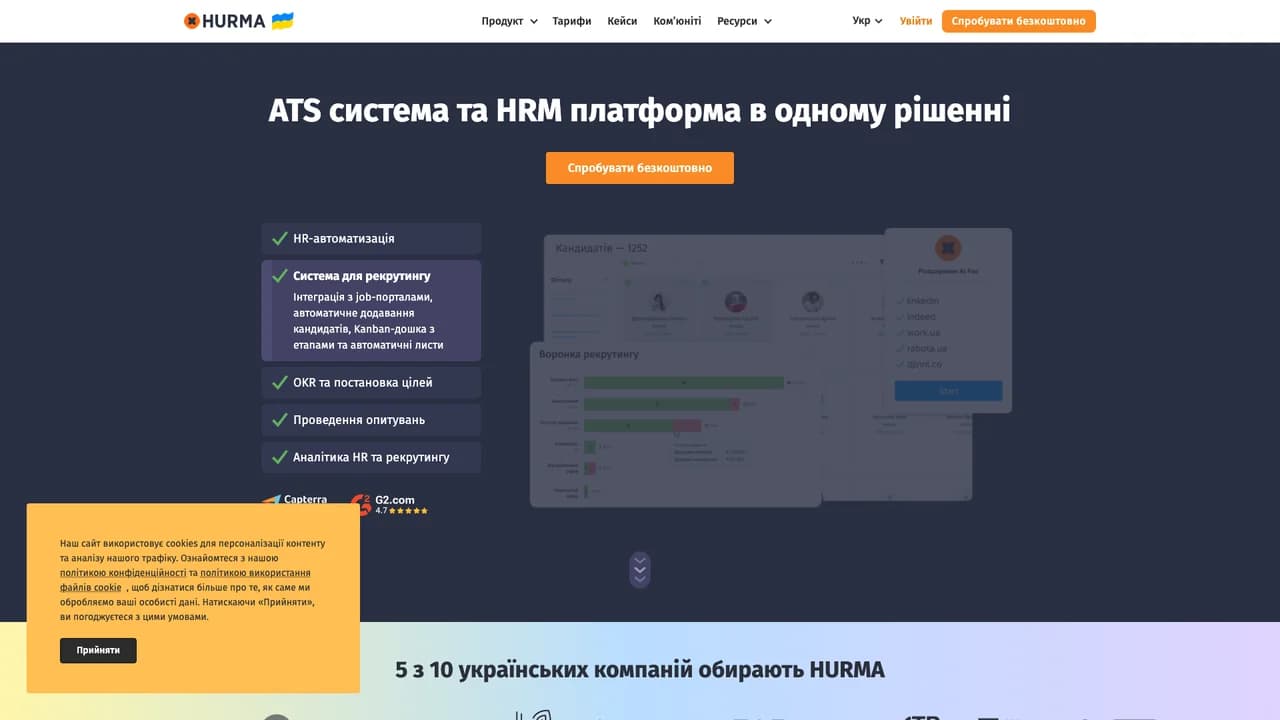
Task: Click checkmark icon next to Проведення опитувань
Action: (x=280, y=420)
